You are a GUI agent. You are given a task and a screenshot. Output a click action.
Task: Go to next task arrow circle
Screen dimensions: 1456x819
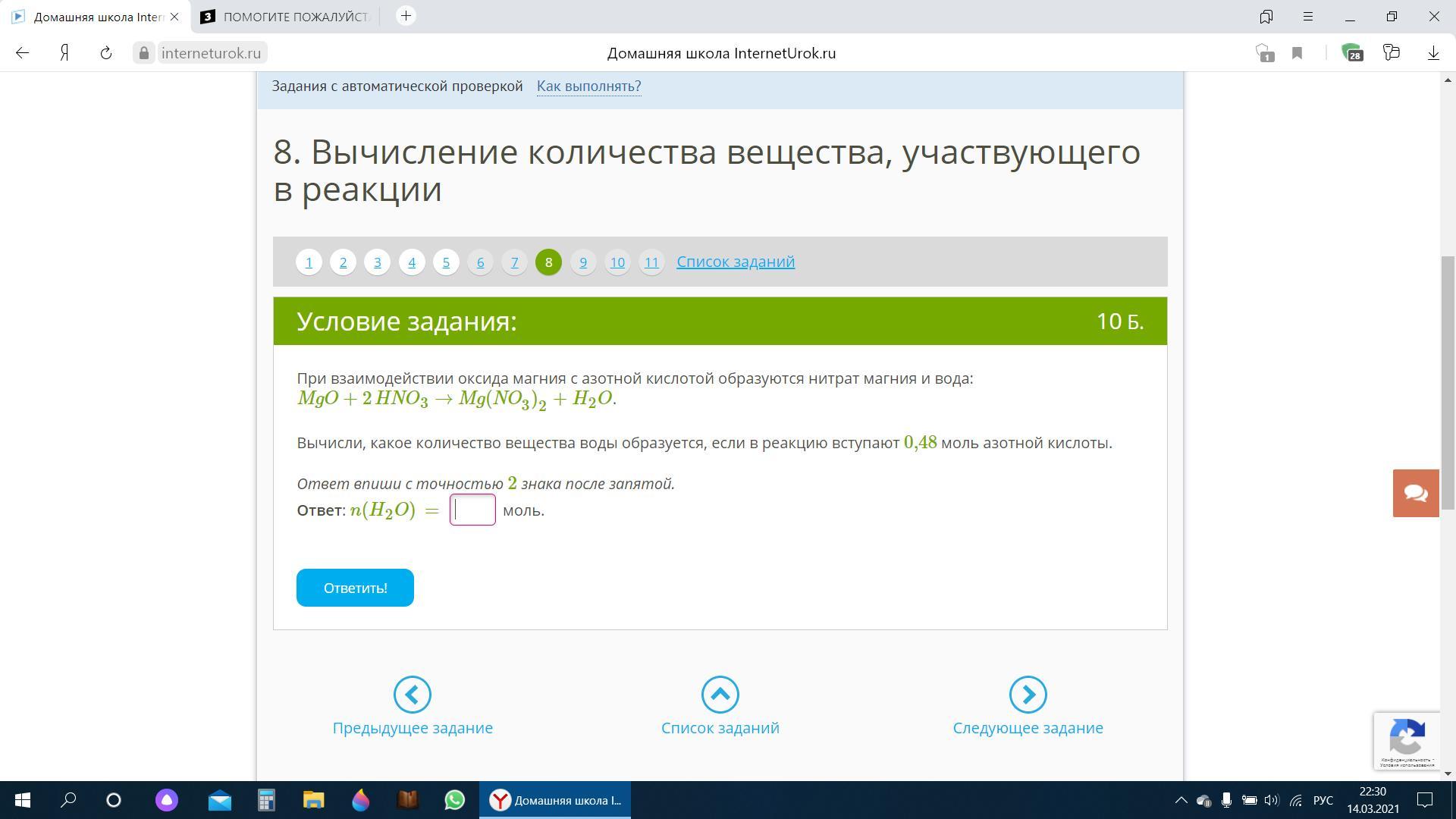(1028, 695)
